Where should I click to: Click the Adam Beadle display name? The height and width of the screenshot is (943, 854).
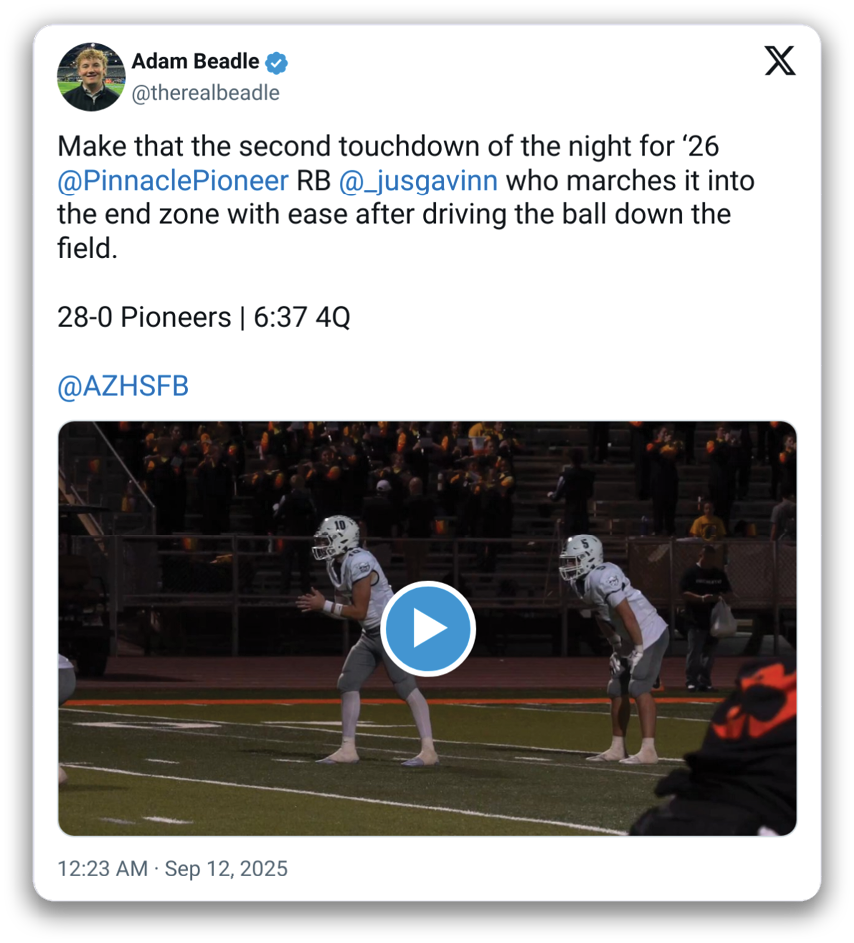pyautogui.click(x=195, y=62)
